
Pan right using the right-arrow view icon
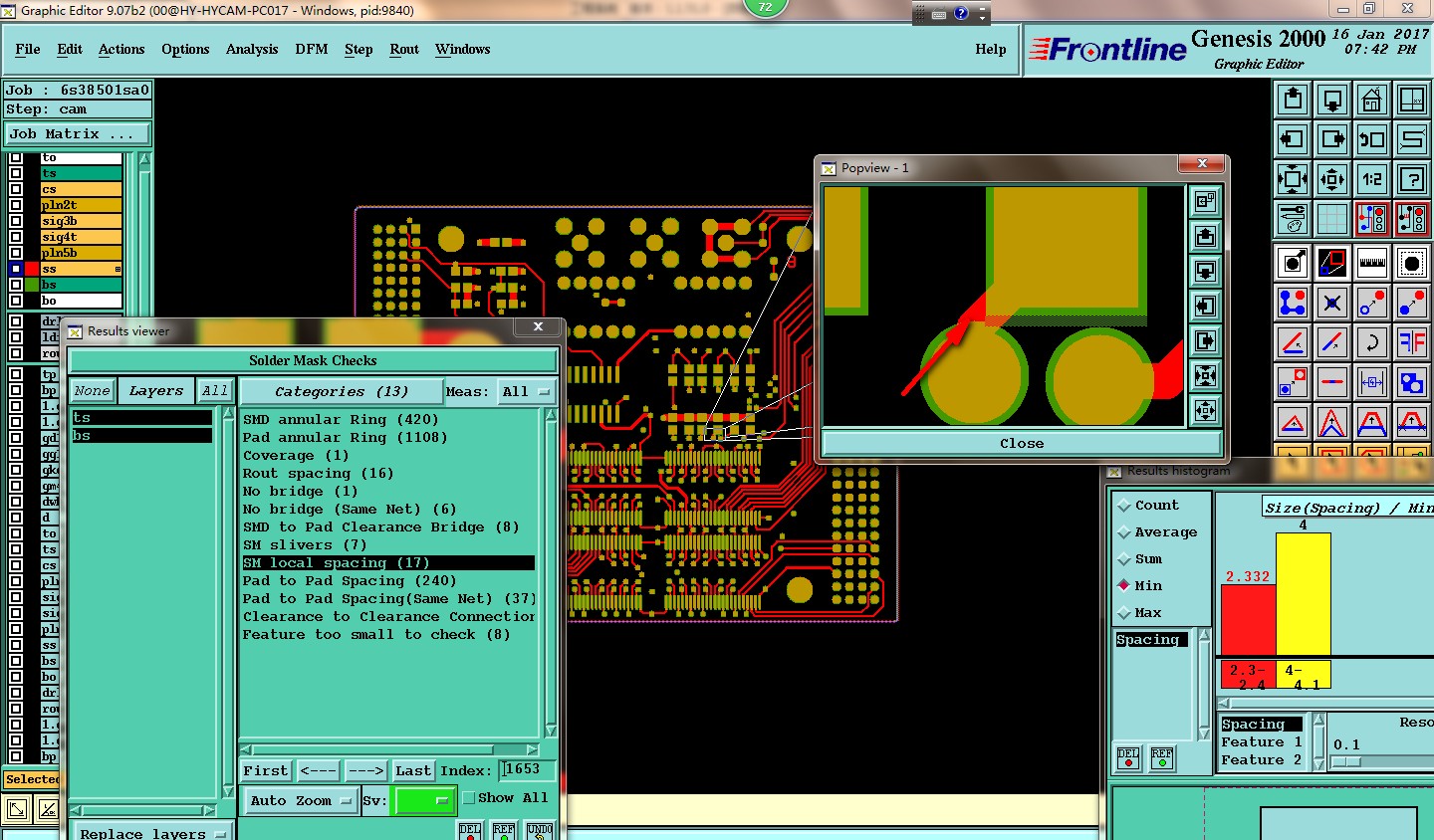coord(1332,139)
